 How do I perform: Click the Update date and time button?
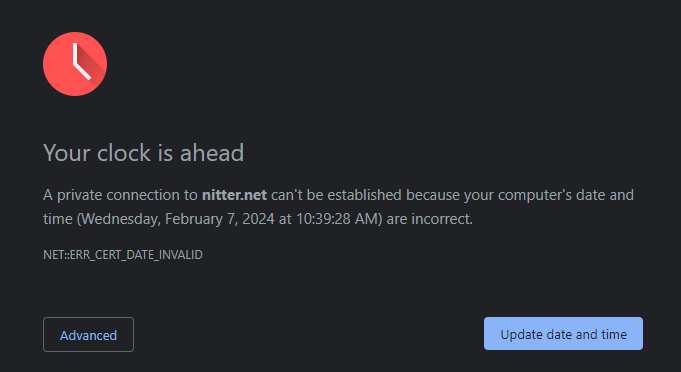pyautogui.click(x=563, y=334)
